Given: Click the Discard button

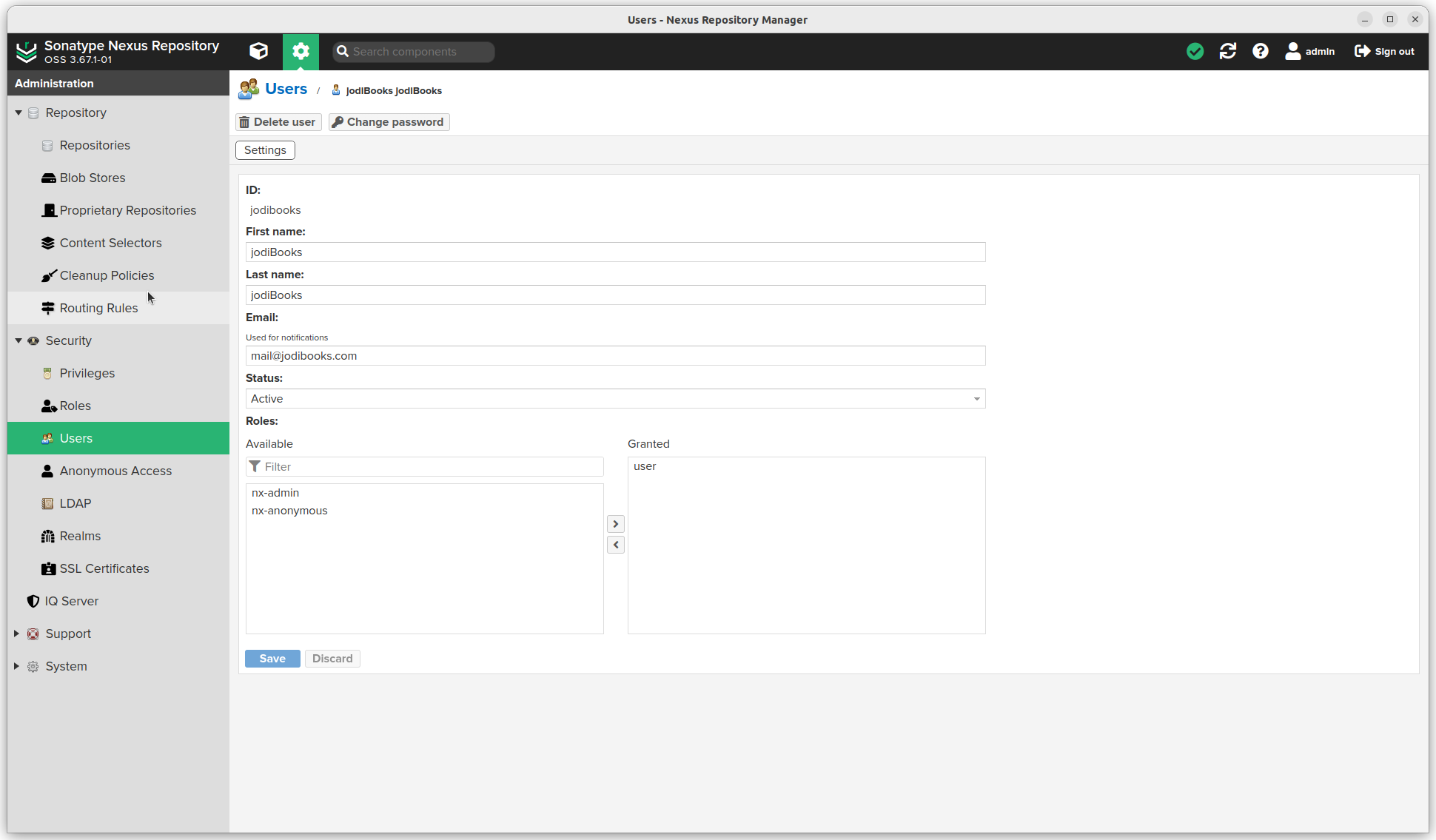Looking at the screenshot, I should pos(332,659).
